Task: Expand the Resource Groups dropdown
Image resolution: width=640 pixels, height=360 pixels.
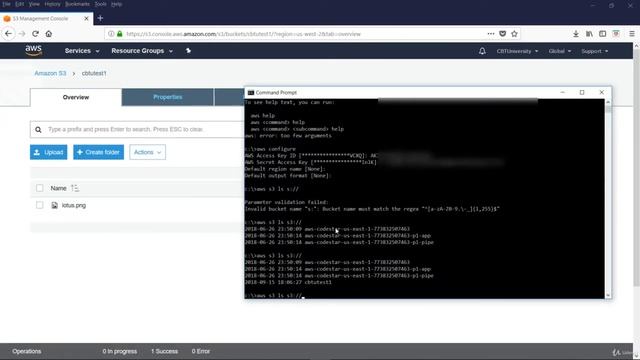Action: coord(142,51)
